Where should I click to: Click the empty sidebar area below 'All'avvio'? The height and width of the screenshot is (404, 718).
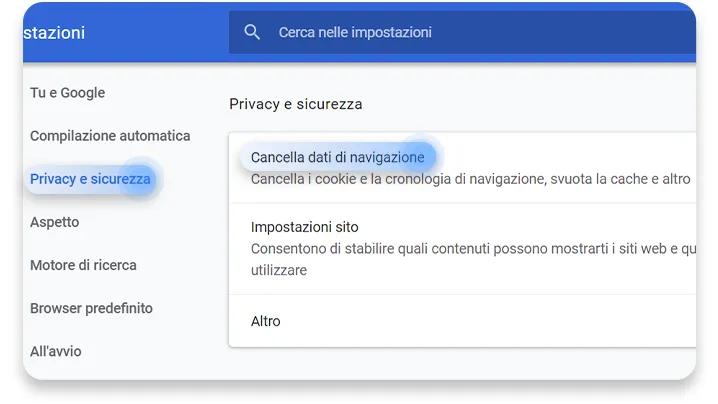(119, 370)
